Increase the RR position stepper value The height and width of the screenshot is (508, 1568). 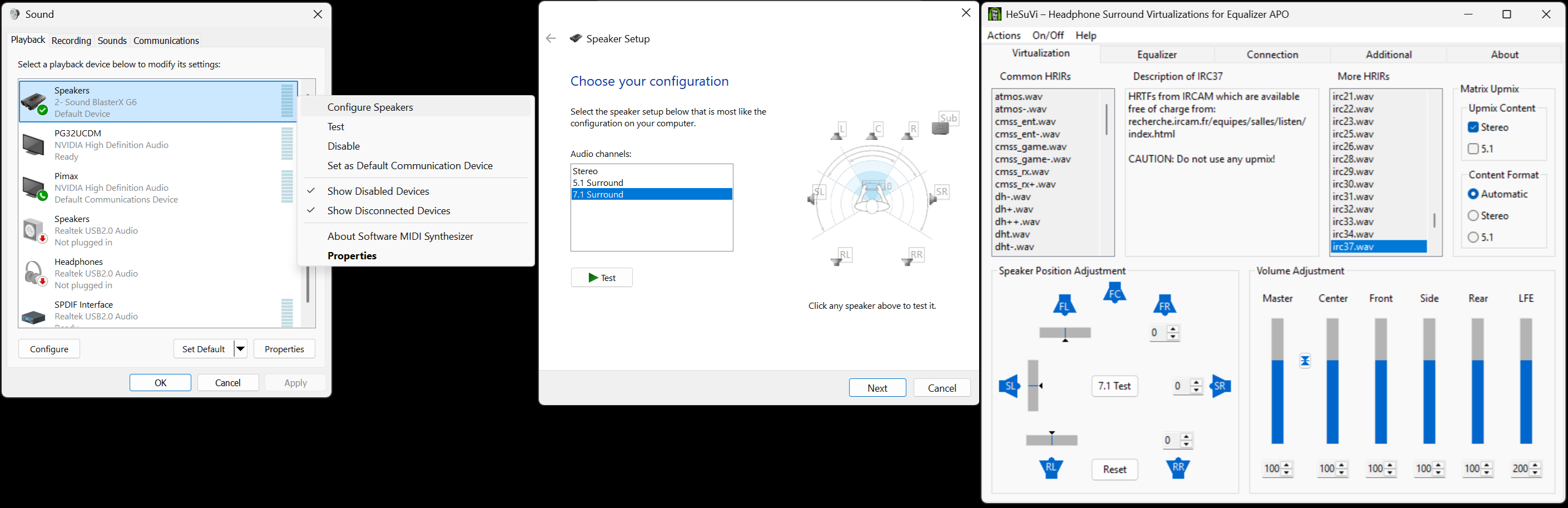click(1186, 437)
